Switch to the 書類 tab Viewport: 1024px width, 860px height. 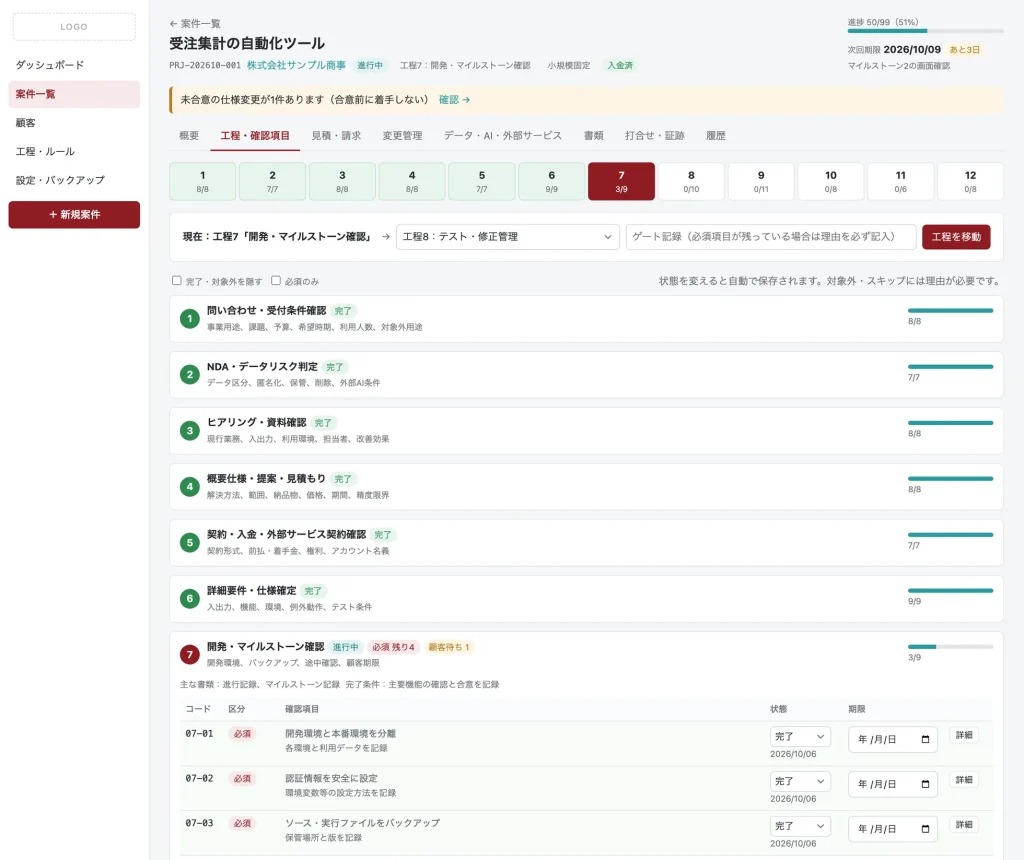click(593, 136)
